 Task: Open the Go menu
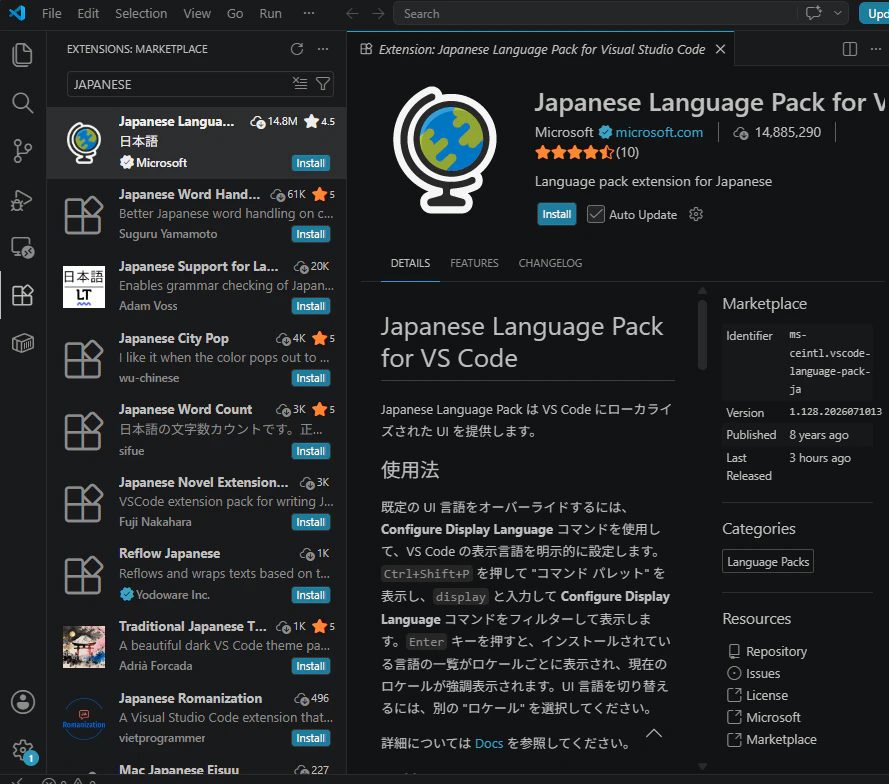coord(235,14)
